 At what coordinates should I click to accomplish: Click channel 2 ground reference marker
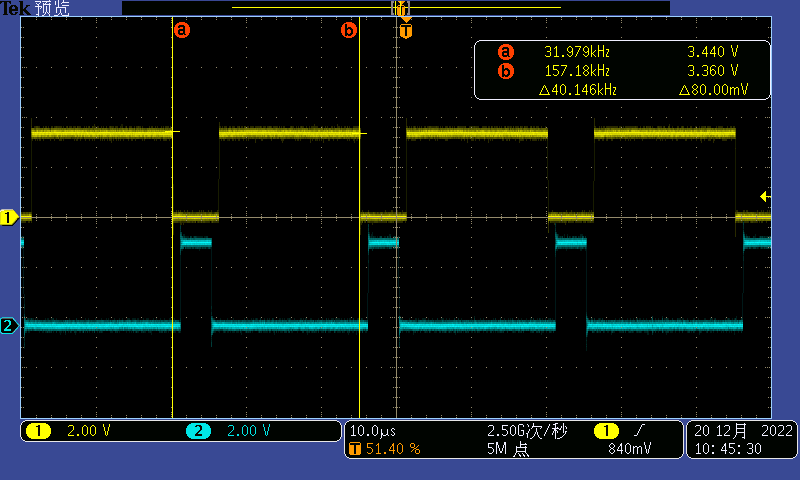9,325
